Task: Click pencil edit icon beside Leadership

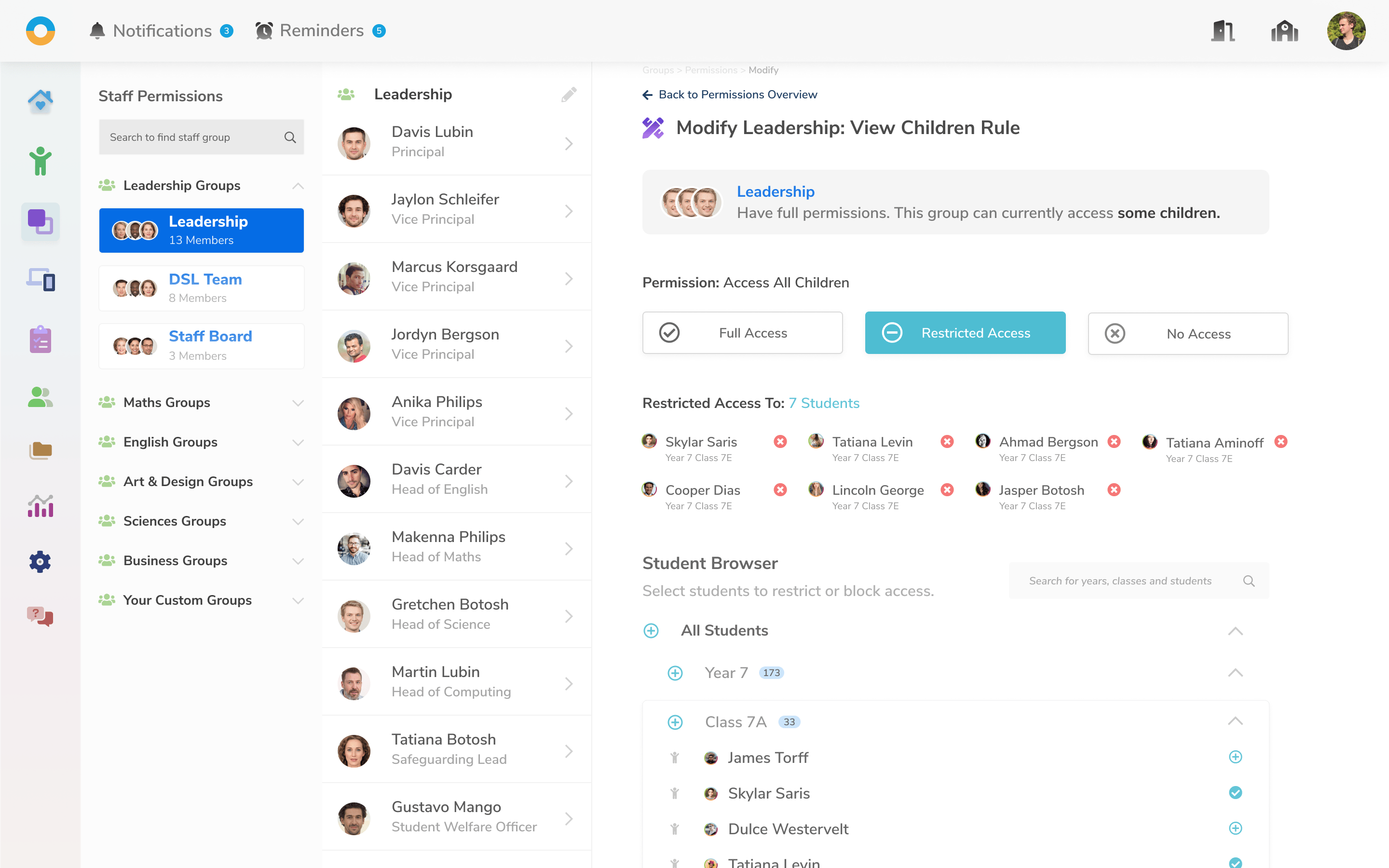Action: coord(568,95)
